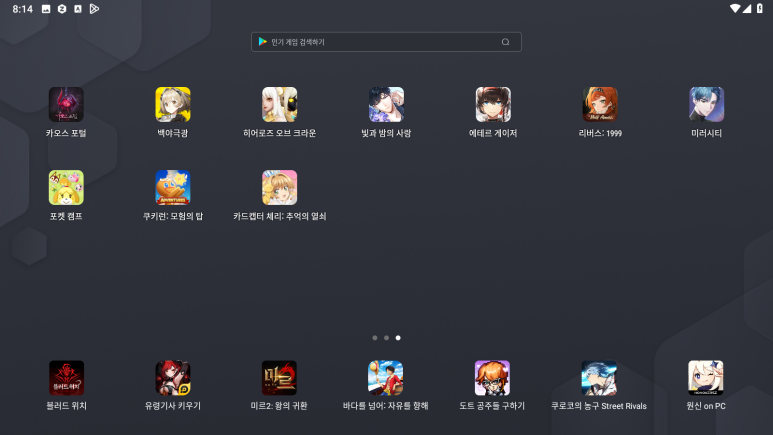The height and width of the screenshot is (435, 773).
Task: Tap the hexagon notification icon in status bar
Action: [x=62, y=9]
